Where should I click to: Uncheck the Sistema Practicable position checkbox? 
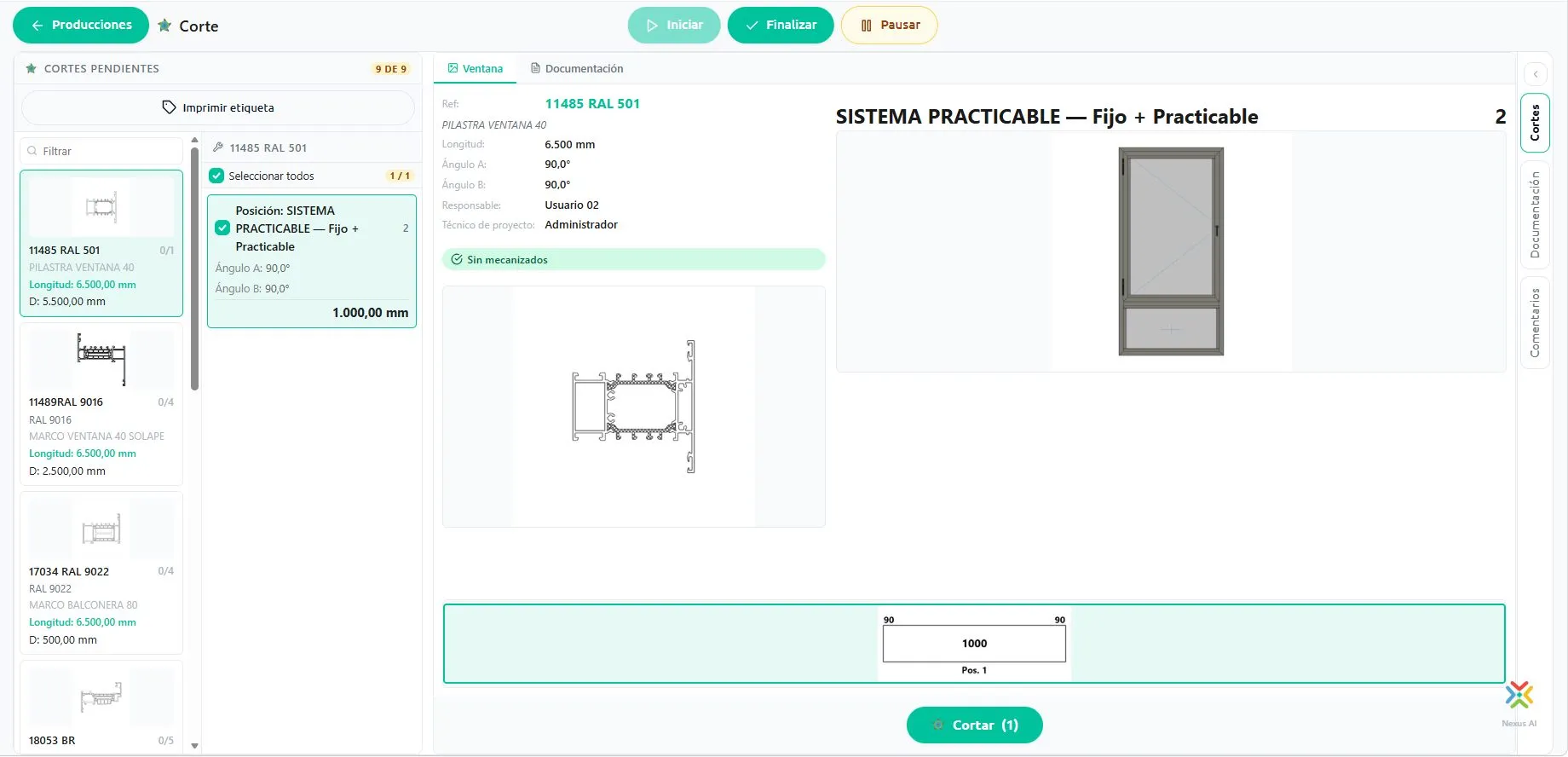[222, 228]
